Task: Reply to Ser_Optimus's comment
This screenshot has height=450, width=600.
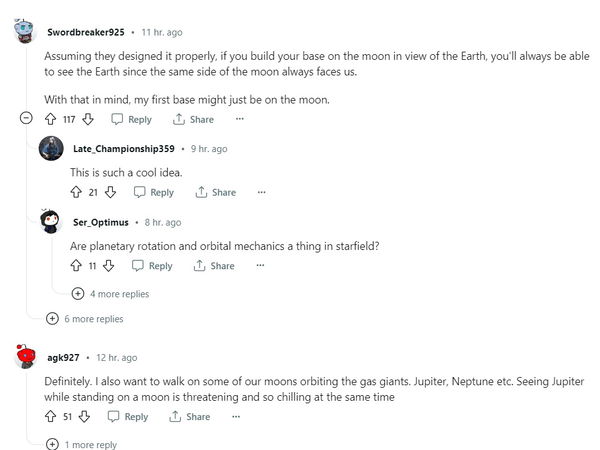Action: [x=151, y=266]
